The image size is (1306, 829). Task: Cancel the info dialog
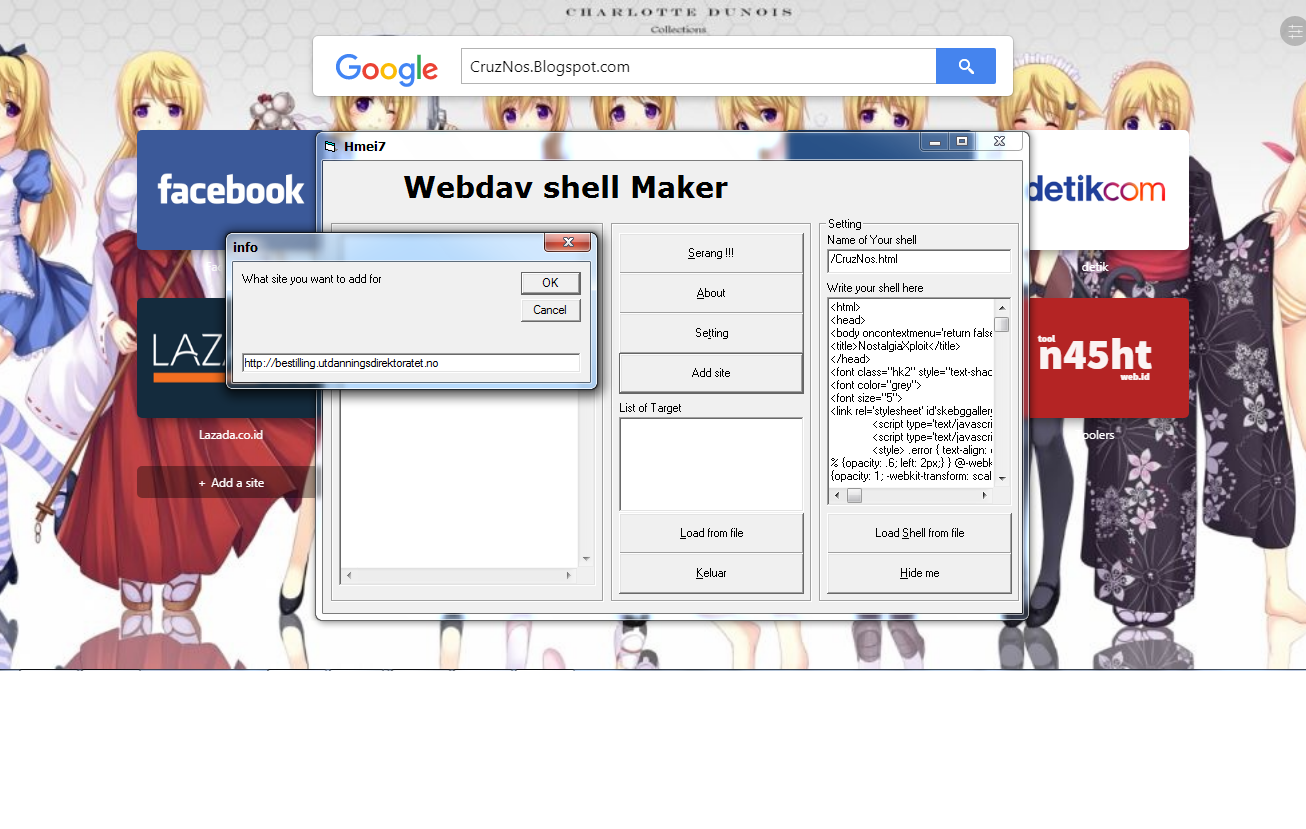pyautogui.click(x=550, y=310)
